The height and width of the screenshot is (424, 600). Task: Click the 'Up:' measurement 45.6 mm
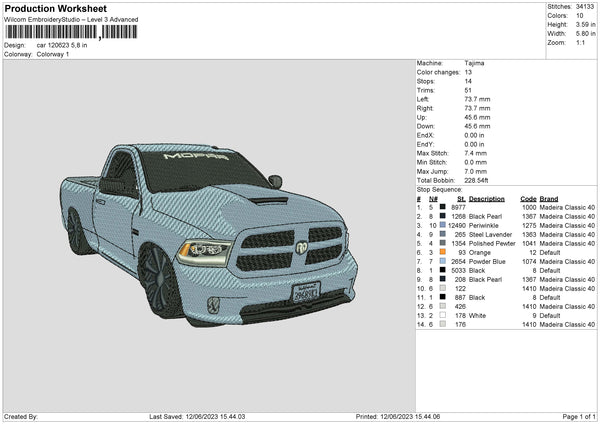[x=477, y=117]
